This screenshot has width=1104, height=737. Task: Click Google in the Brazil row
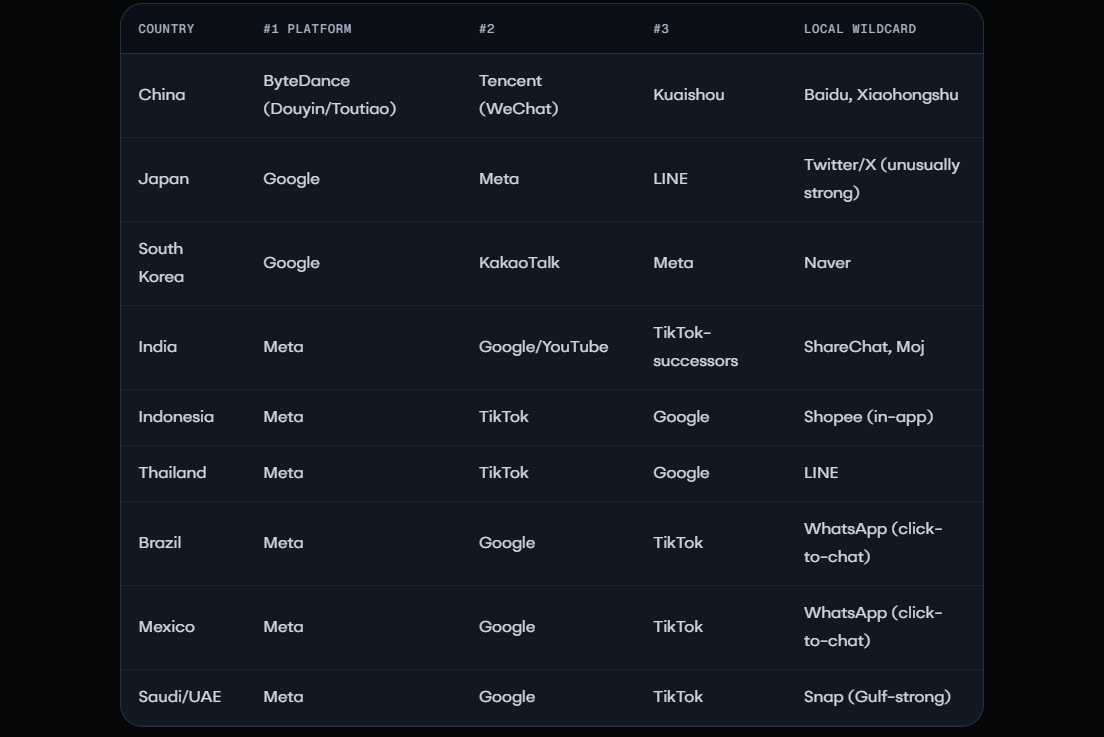tap(507, 543)
